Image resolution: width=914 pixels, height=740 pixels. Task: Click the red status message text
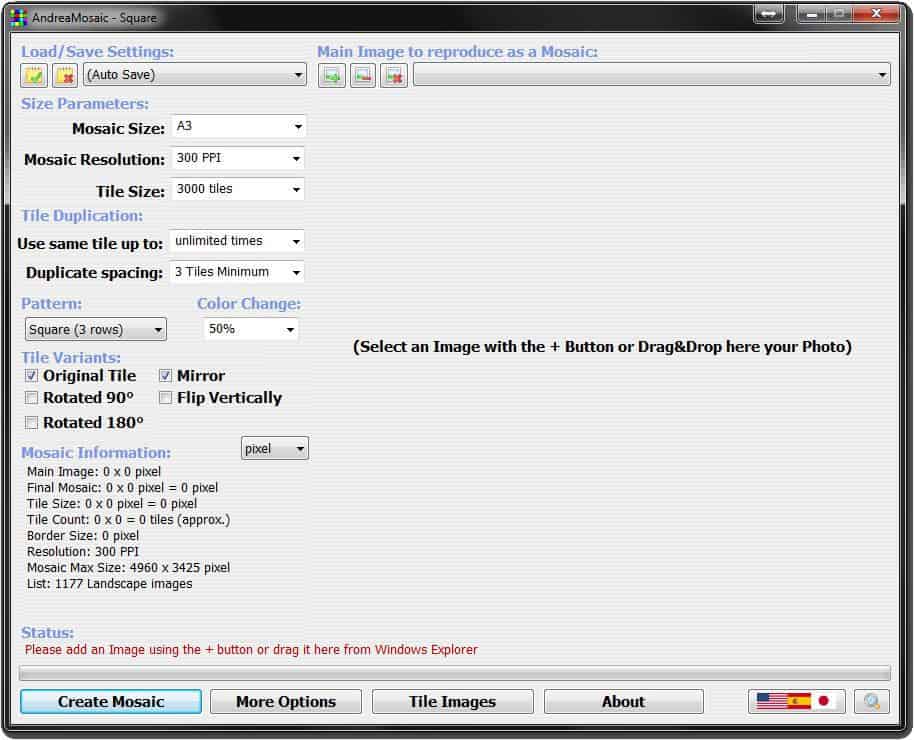click(251, 650)
